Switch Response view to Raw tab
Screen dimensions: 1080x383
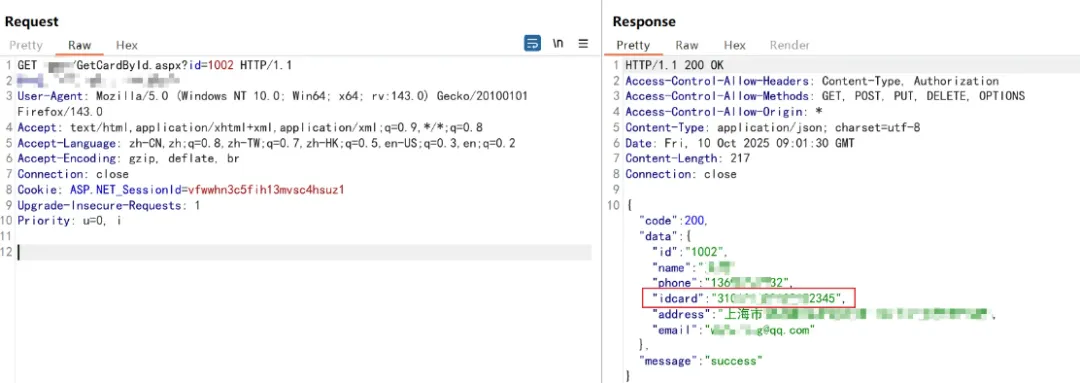tap(687, 45)
